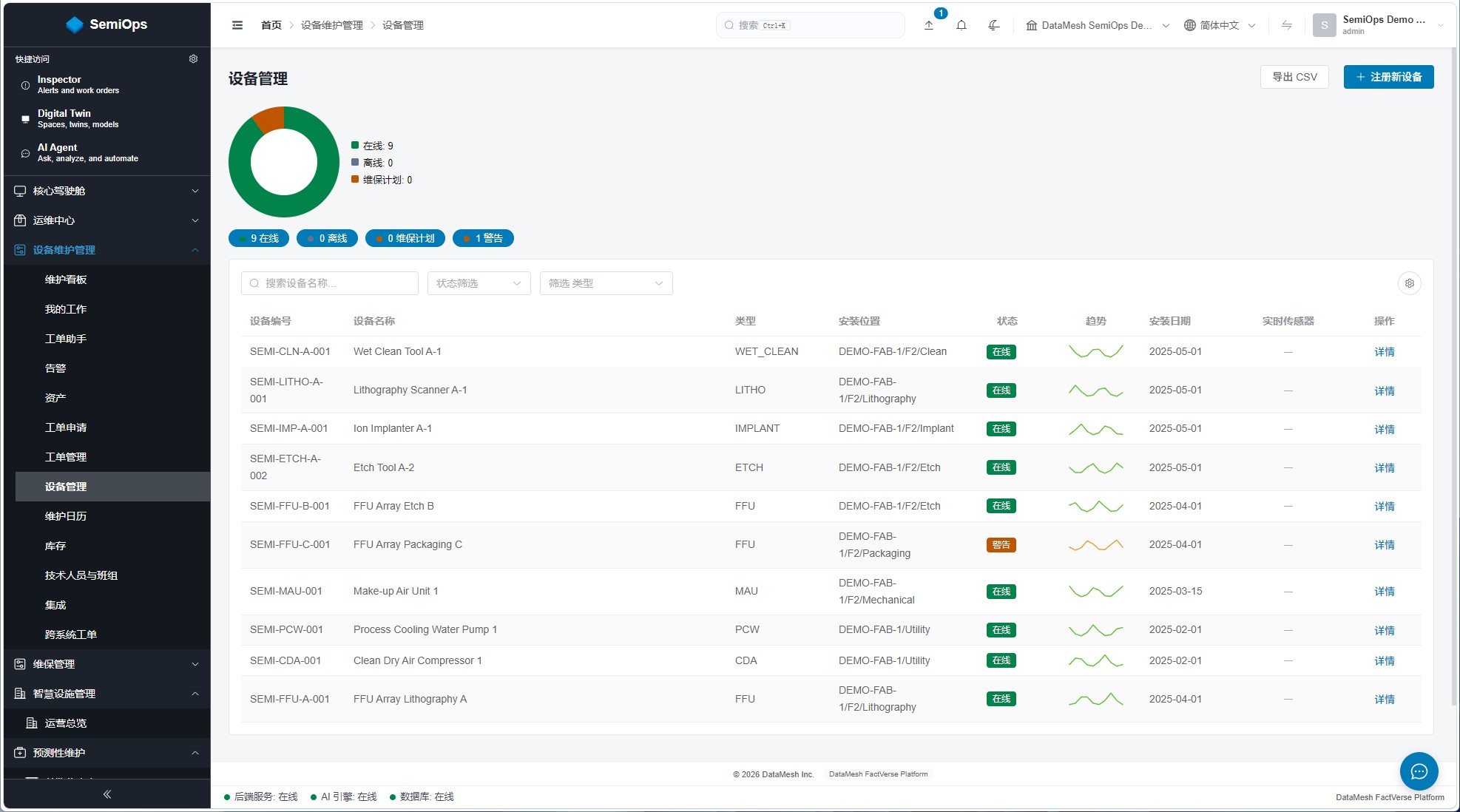This screenshot has height=812, width=1460.
Task: Open Digital Twin shortcut
Action: click(107, 118)
